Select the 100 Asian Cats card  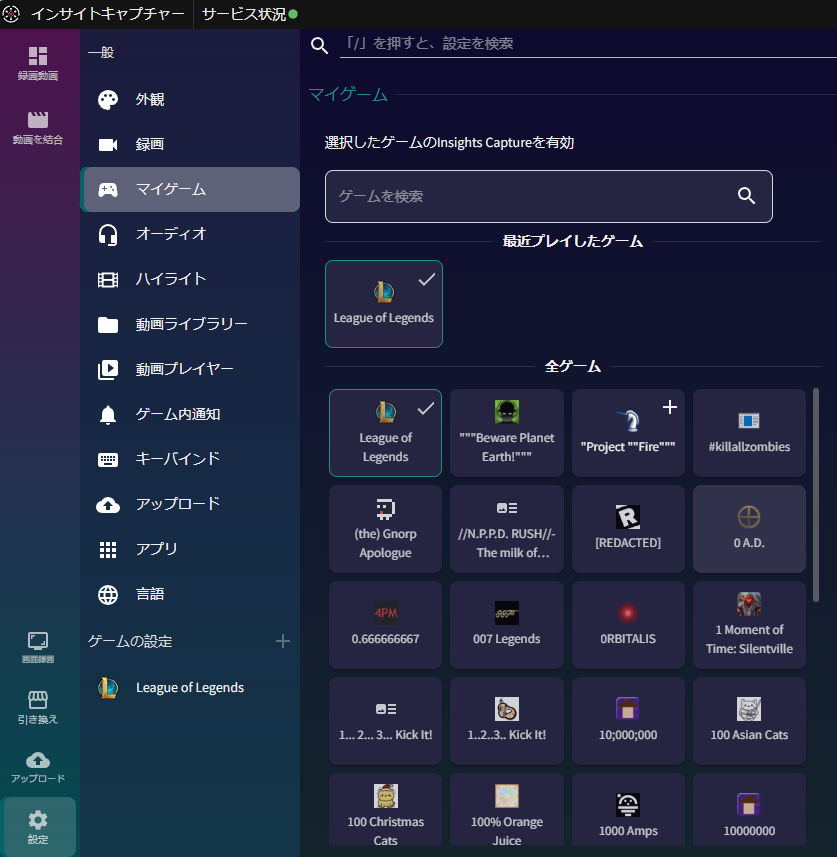pos(749,721)
